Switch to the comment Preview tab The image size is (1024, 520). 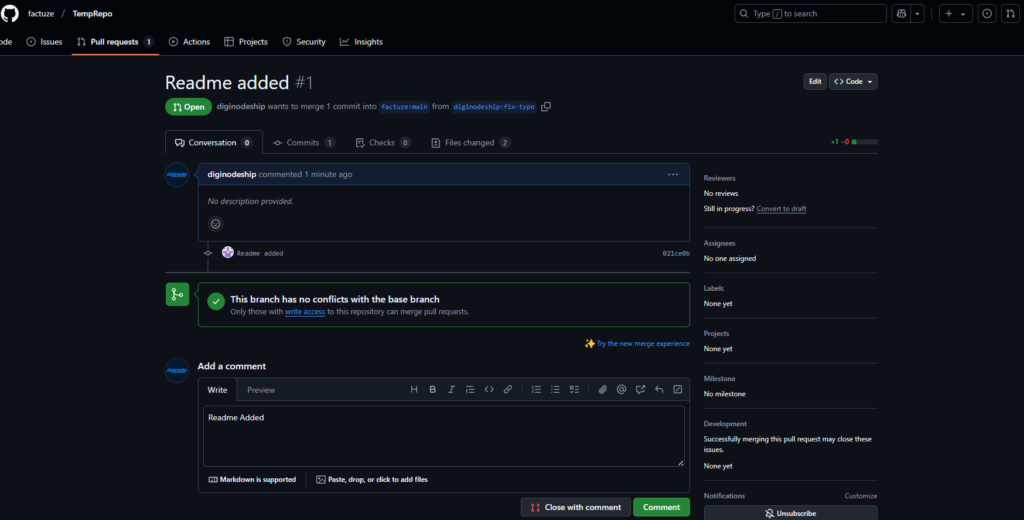(x=261, y=390)
